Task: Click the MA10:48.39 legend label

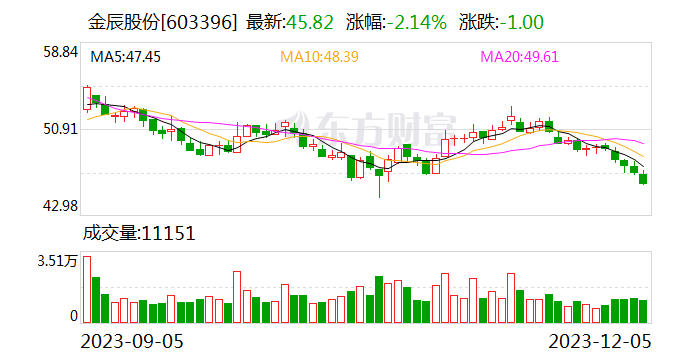Action: pos(319,57)
